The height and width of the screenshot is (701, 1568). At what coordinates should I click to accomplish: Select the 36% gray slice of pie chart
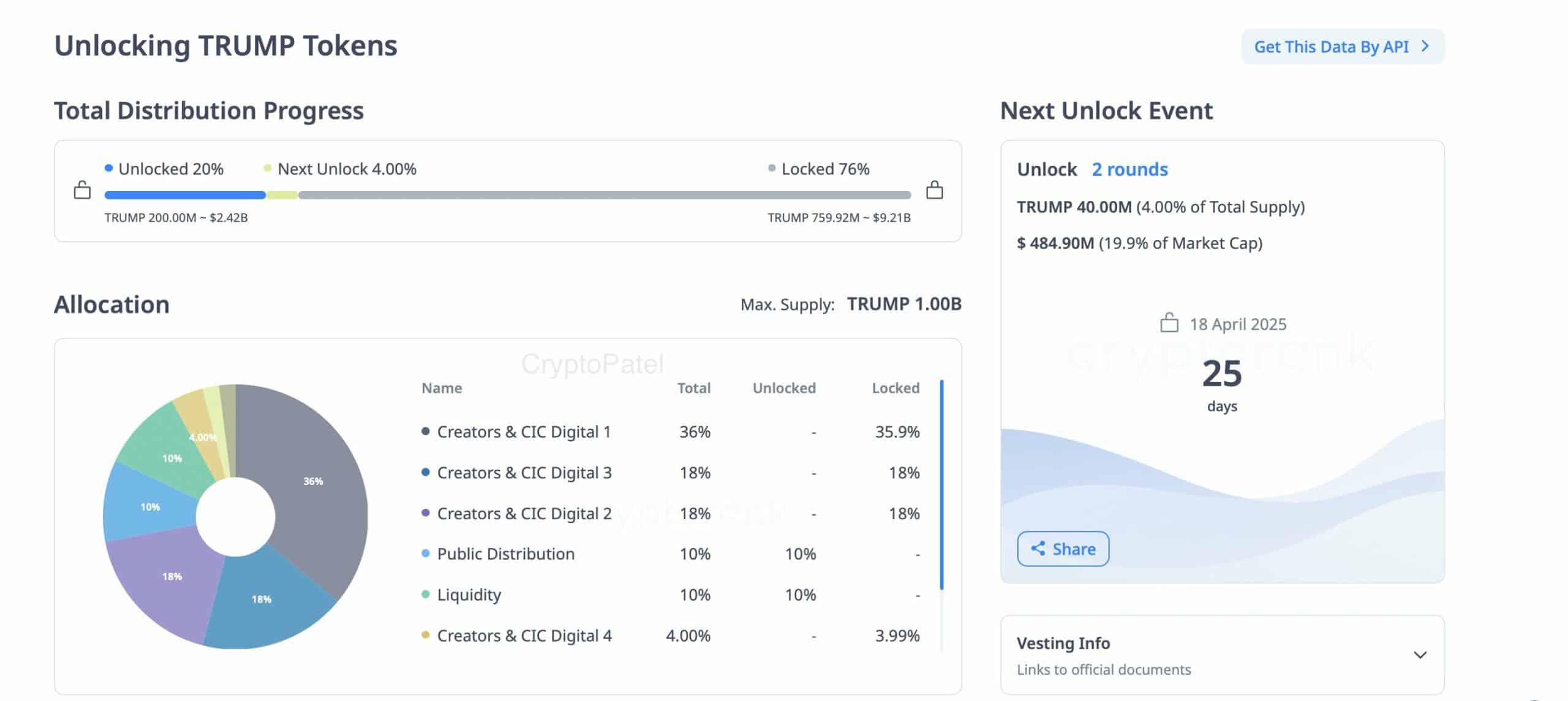tap(312, 481)
